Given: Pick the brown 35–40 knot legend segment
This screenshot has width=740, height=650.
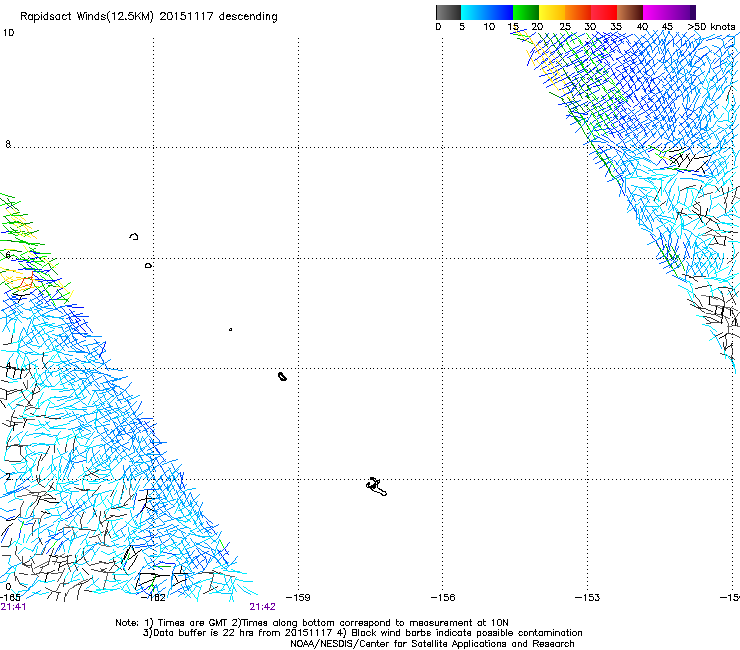Looking at the screenshot, I should [x=630, y=12].
